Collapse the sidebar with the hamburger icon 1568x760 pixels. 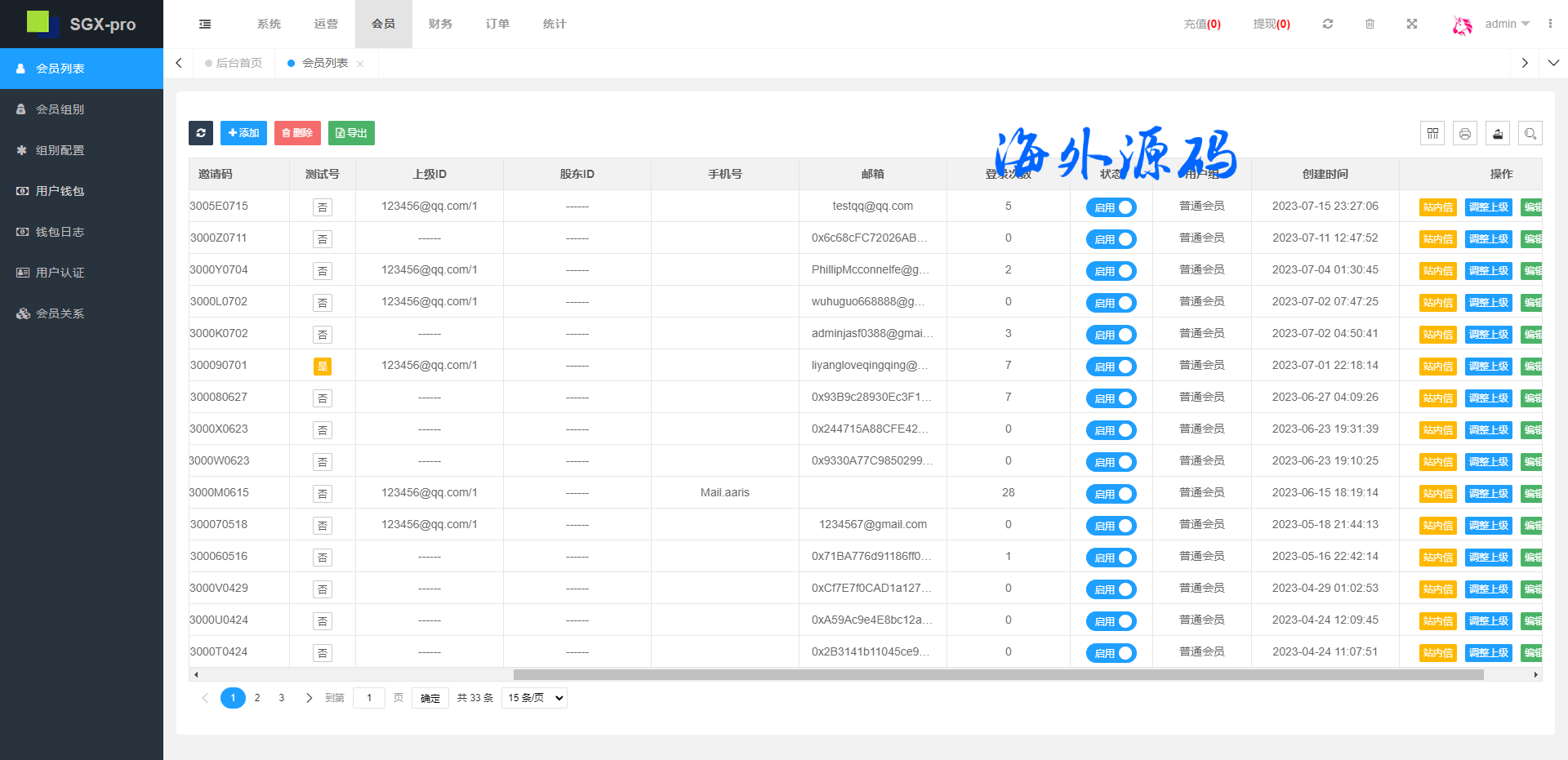(x=205, y=24)
